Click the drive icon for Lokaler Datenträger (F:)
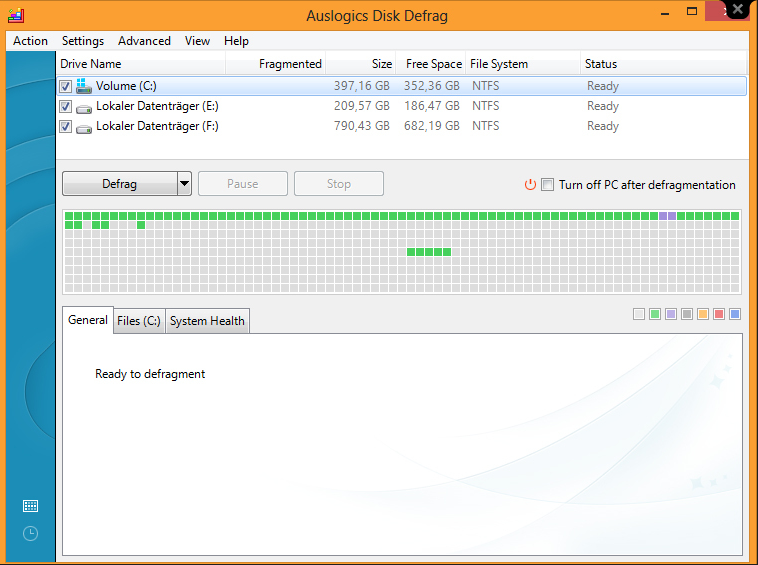The width and height of the screenshot is (758, 565). [x=84, y=129]
